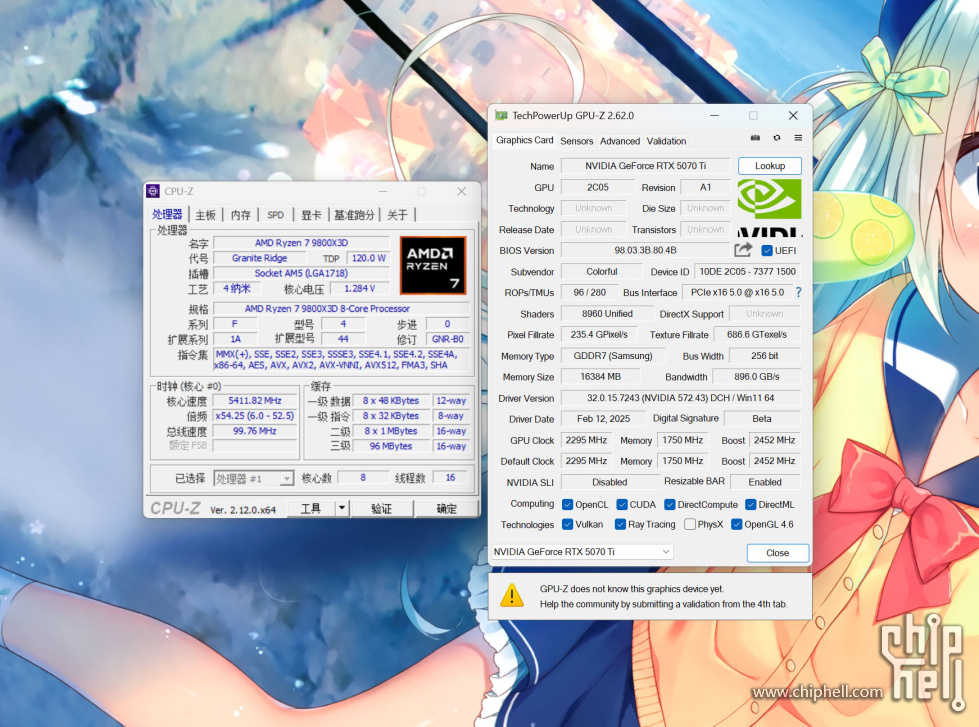Open the GPU-Z hamburger menu
The width and height of the screenshot is (979, 727).
click(x=798, y=137)
